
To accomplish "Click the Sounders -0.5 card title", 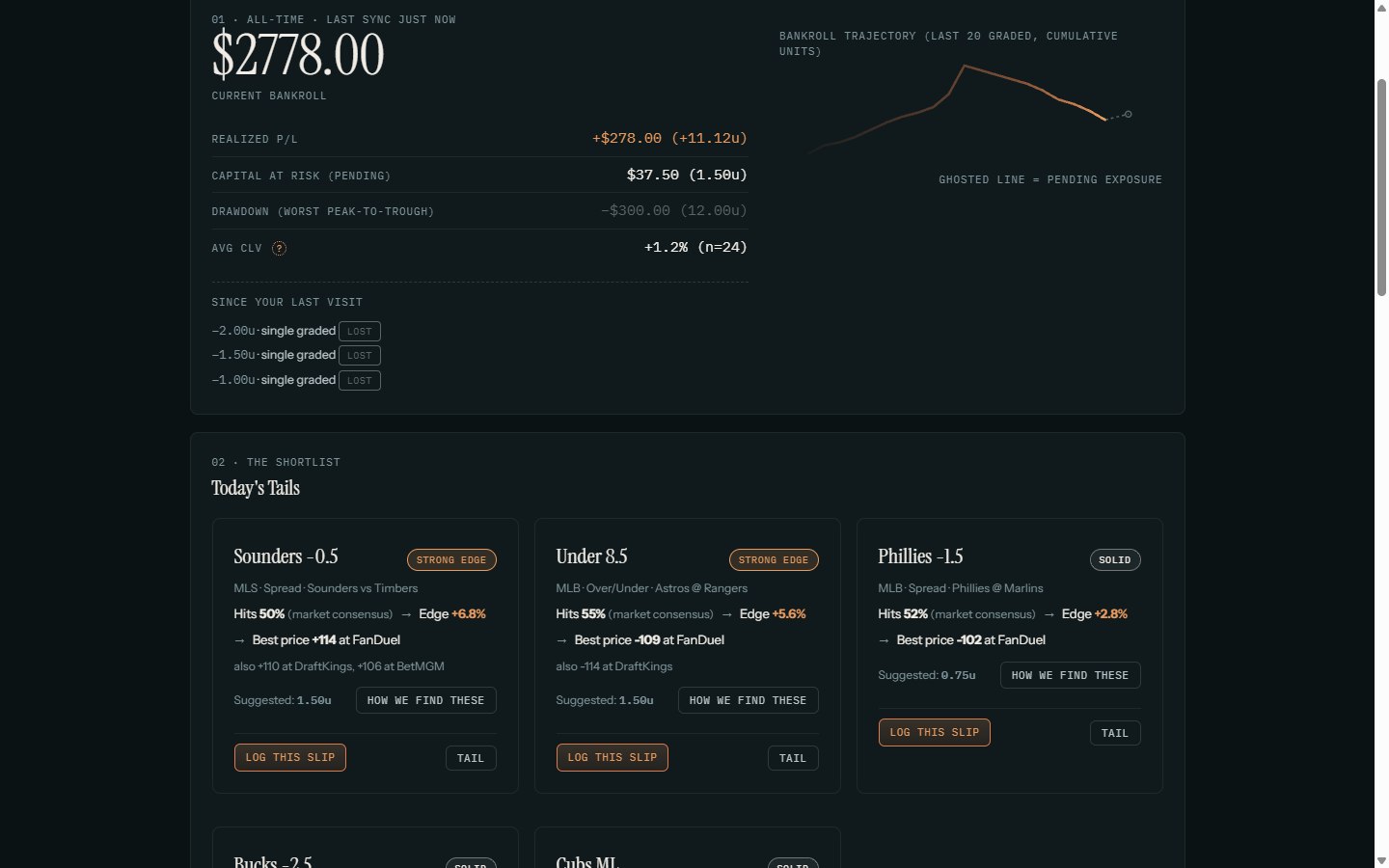I will point(286,556).
